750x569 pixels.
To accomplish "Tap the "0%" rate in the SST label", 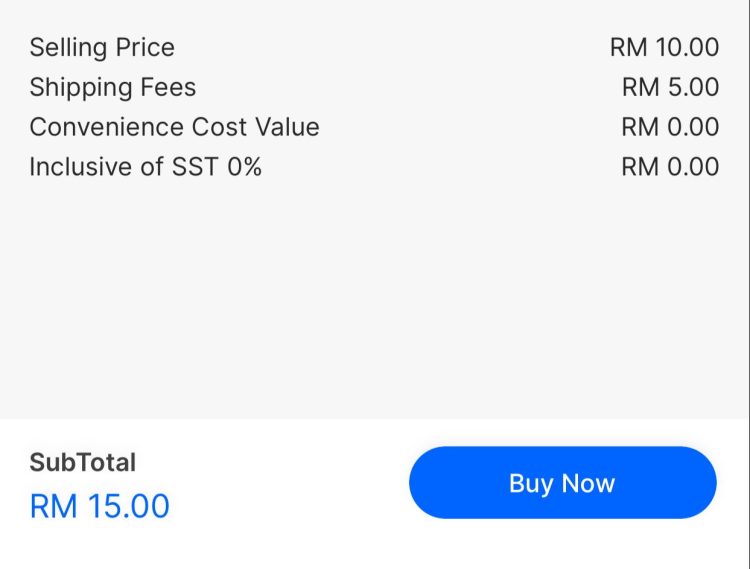I will point(244,167).
